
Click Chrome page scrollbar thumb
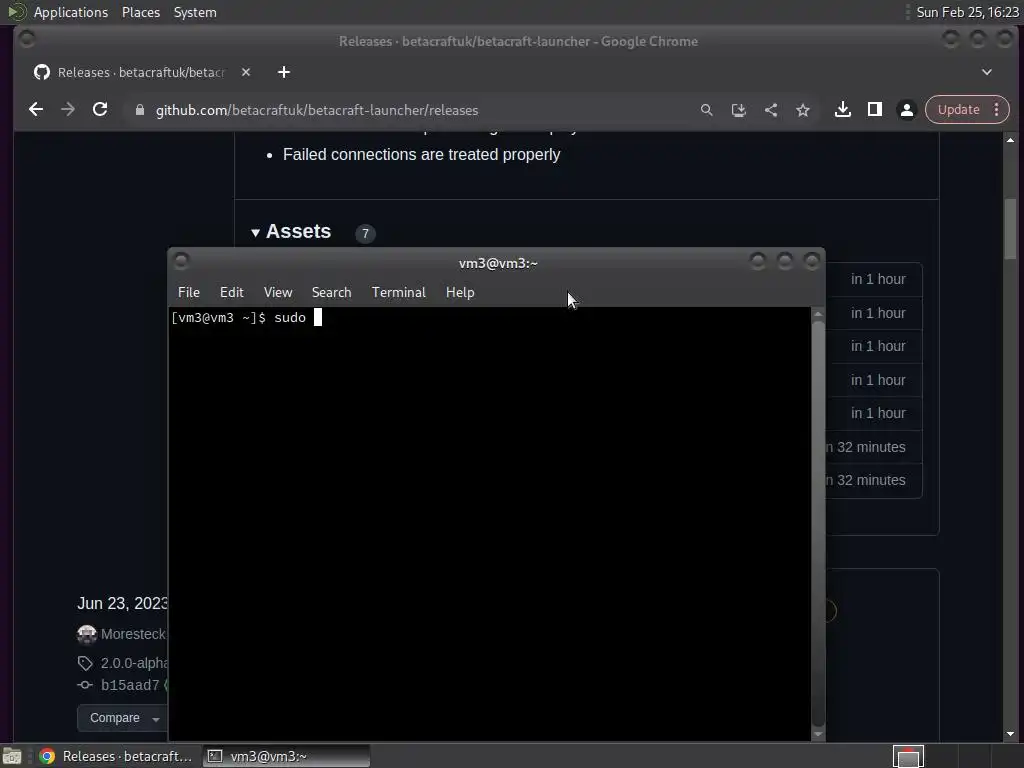(1010, 229)
